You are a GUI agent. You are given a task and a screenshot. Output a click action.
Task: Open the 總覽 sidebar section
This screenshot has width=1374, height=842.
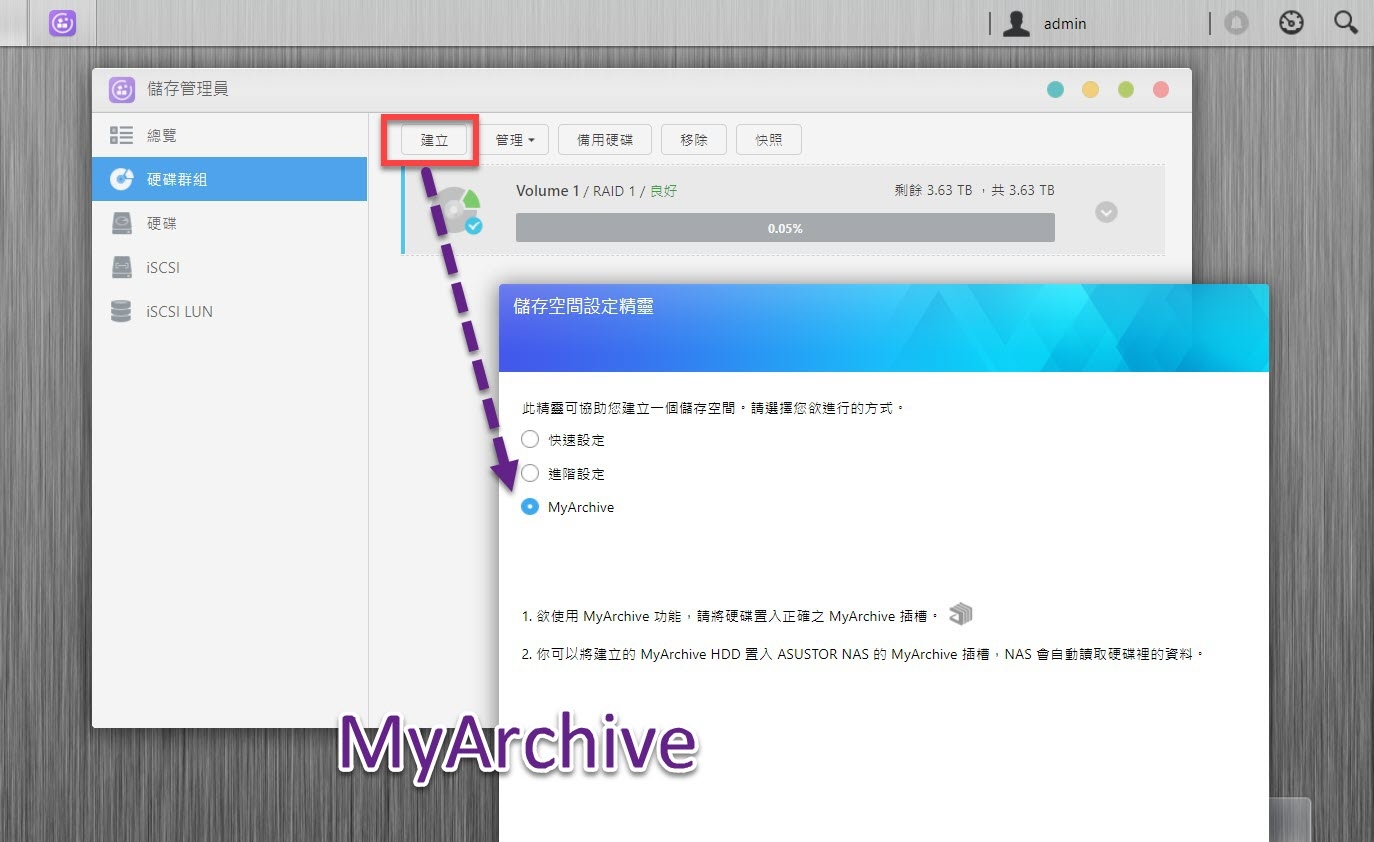point(230,135)
